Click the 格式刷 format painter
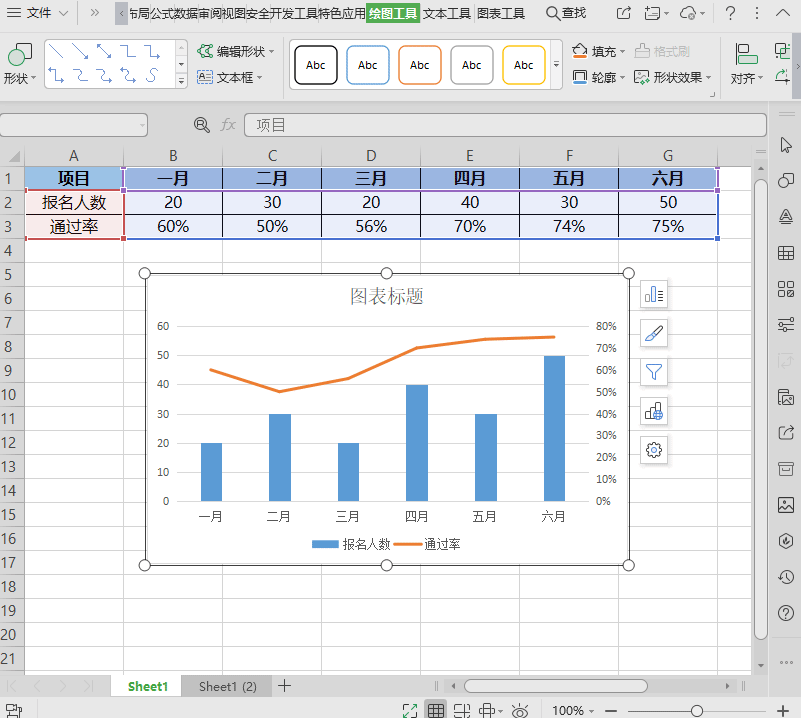The width and height of the screenshot is (801, 718). pos(662,51)
